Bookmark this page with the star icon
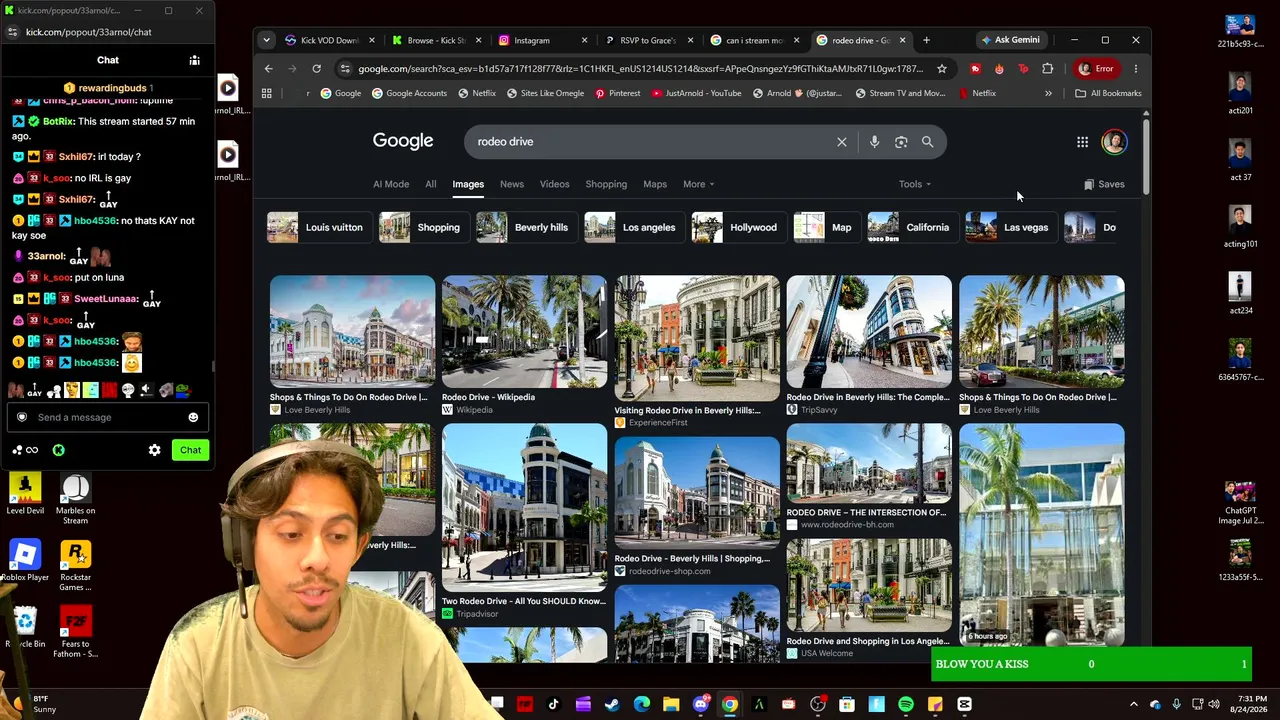This screenshot has height=720, width=1280. click(942, 69)
